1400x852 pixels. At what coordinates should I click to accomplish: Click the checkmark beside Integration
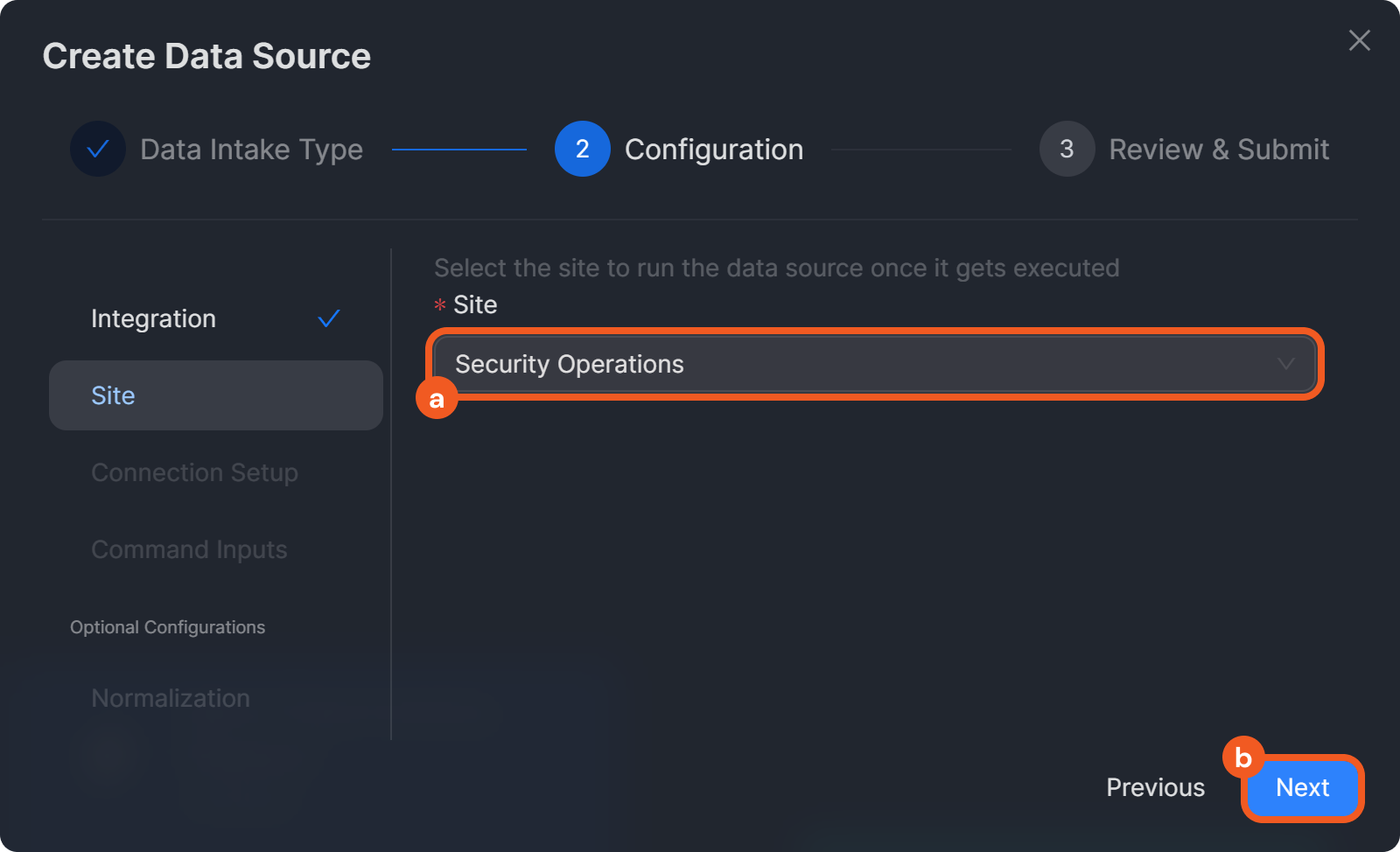(329, 318)
